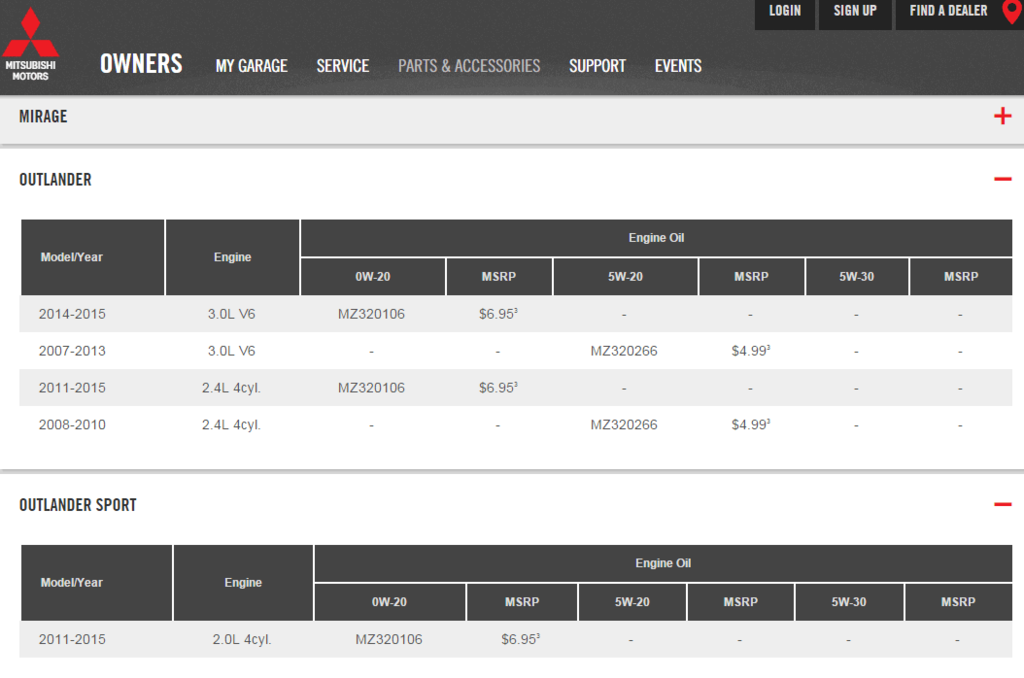
Task: Open the Owners home link
Action: coord(141,64)
